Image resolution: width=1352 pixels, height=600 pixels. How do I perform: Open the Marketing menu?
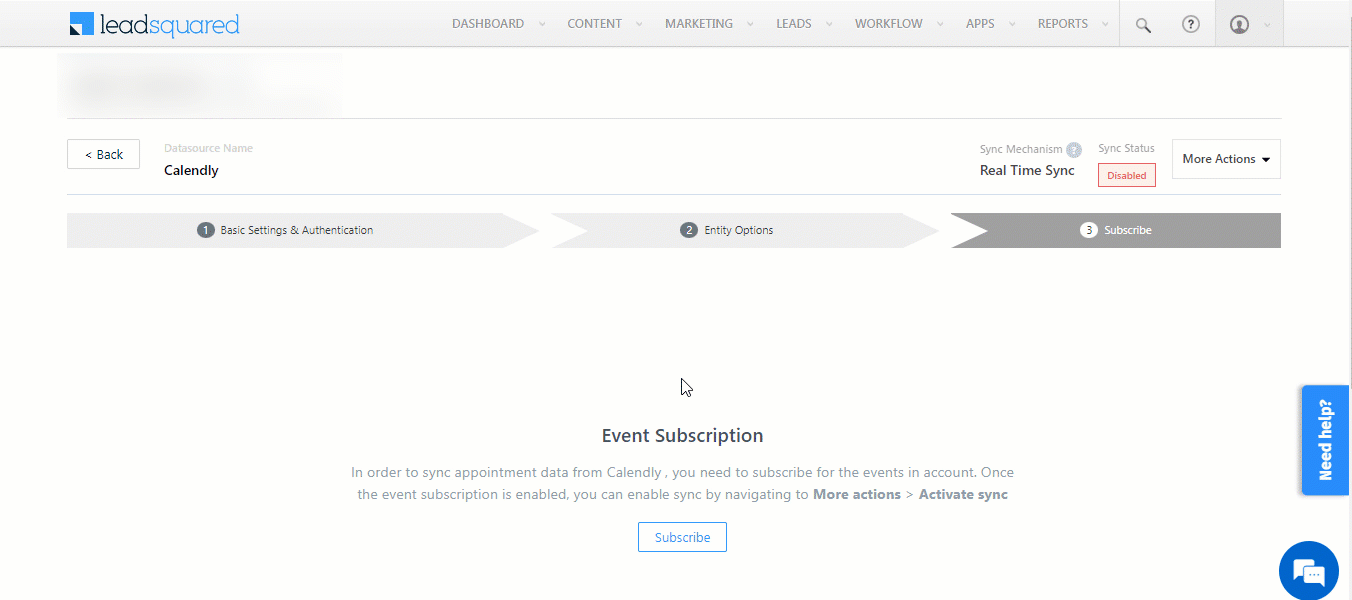pyautogui.click(x=698, y=24)
